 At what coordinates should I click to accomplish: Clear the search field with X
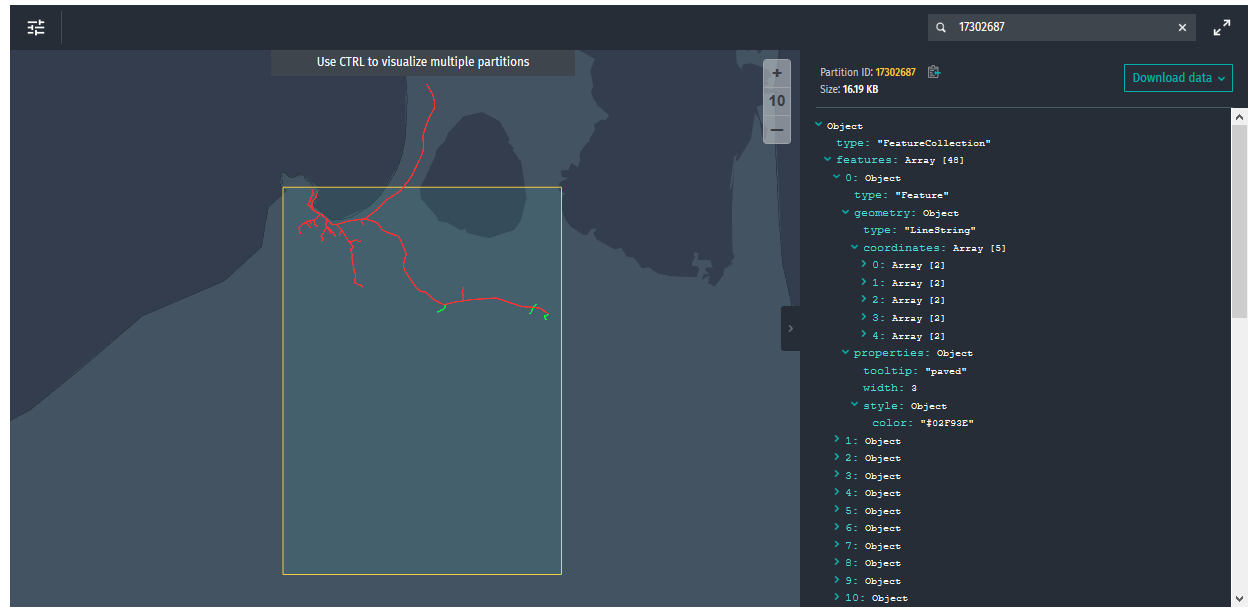tap(1182, 28)
